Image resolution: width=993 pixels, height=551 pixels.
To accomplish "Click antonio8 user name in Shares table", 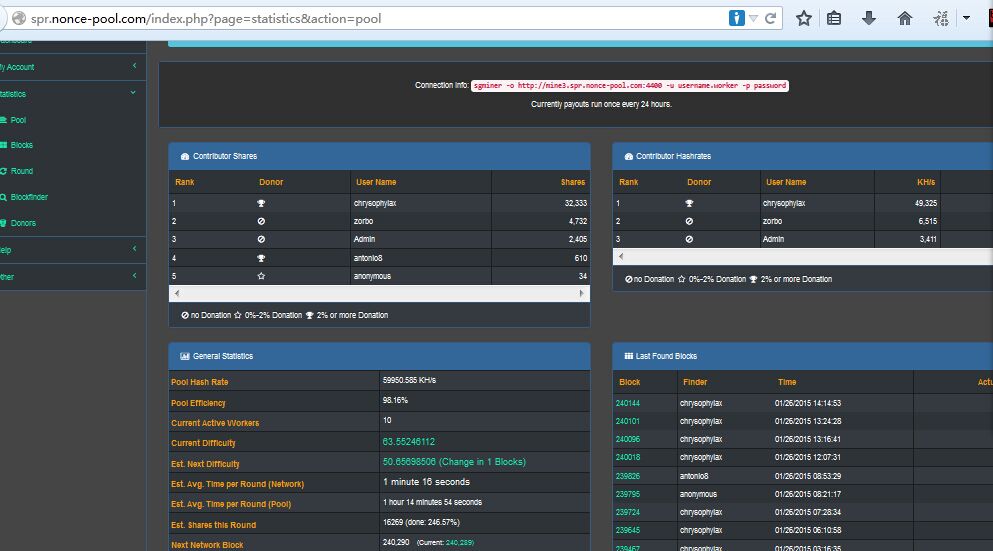I will click(x=368, y=258).
